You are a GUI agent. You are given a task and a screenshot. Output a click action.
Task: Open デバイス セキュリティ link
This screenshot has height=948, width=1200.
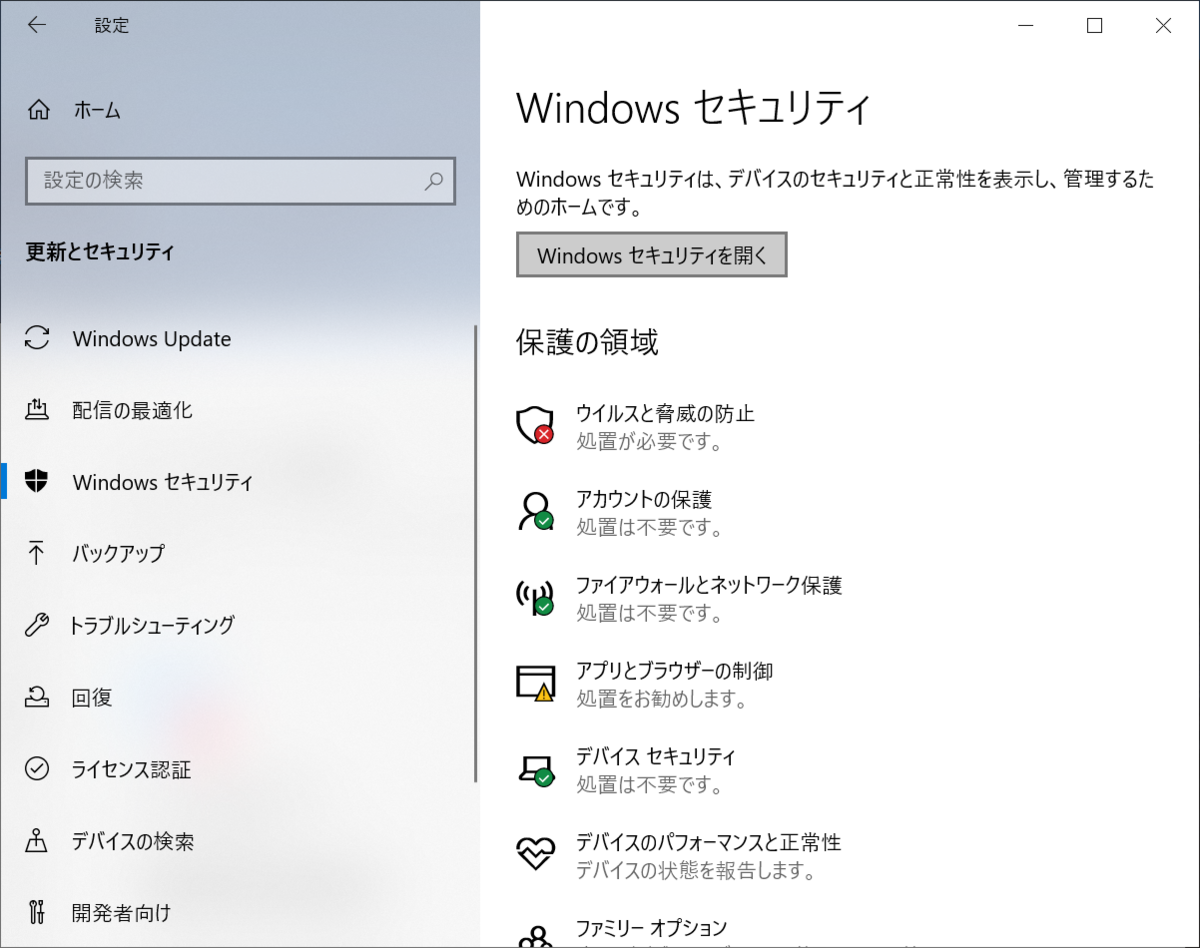tap(656, 757)
